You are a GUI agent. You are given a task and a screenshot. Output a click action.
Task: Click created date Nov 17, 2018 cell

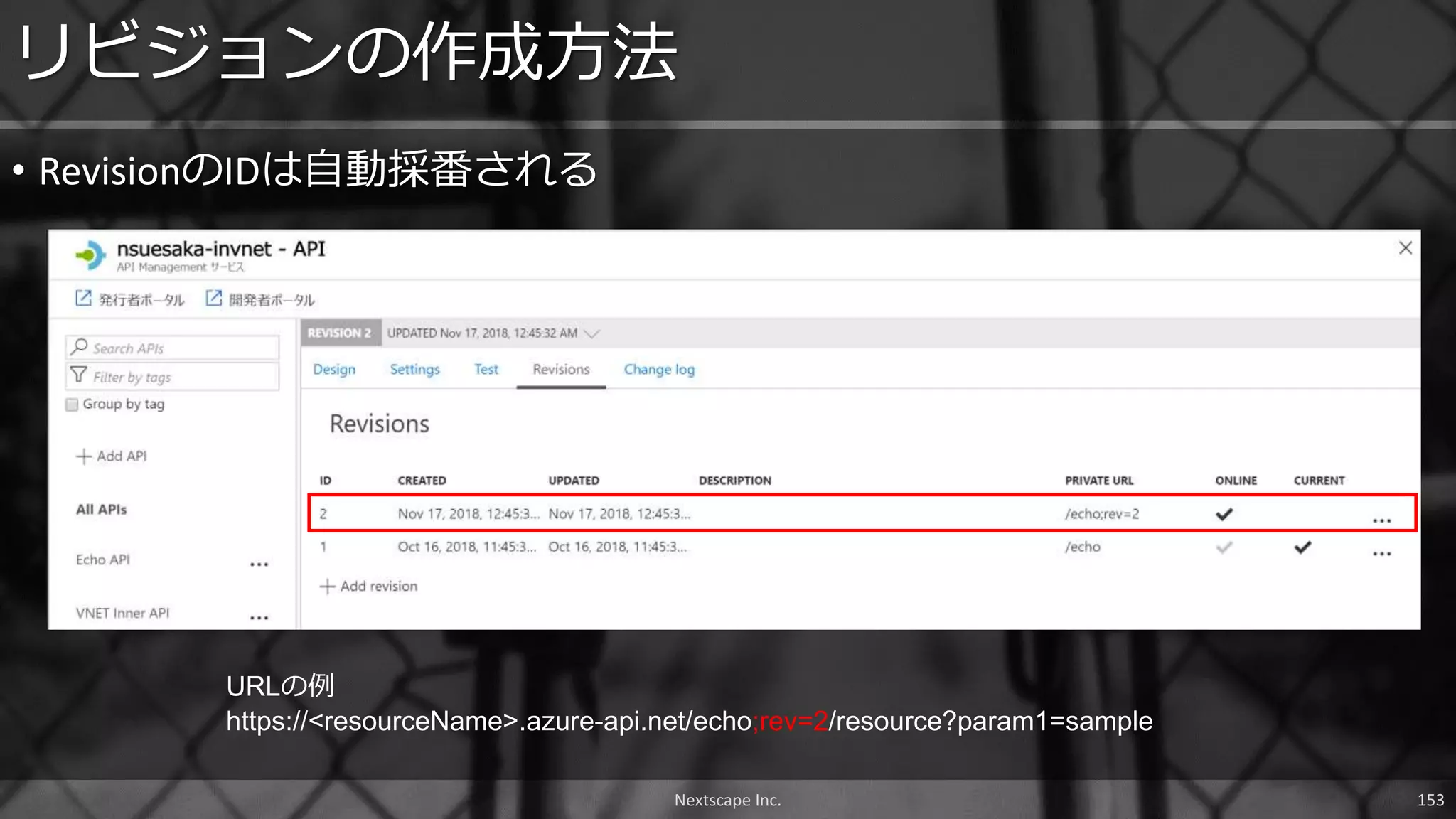coord(469,514)
